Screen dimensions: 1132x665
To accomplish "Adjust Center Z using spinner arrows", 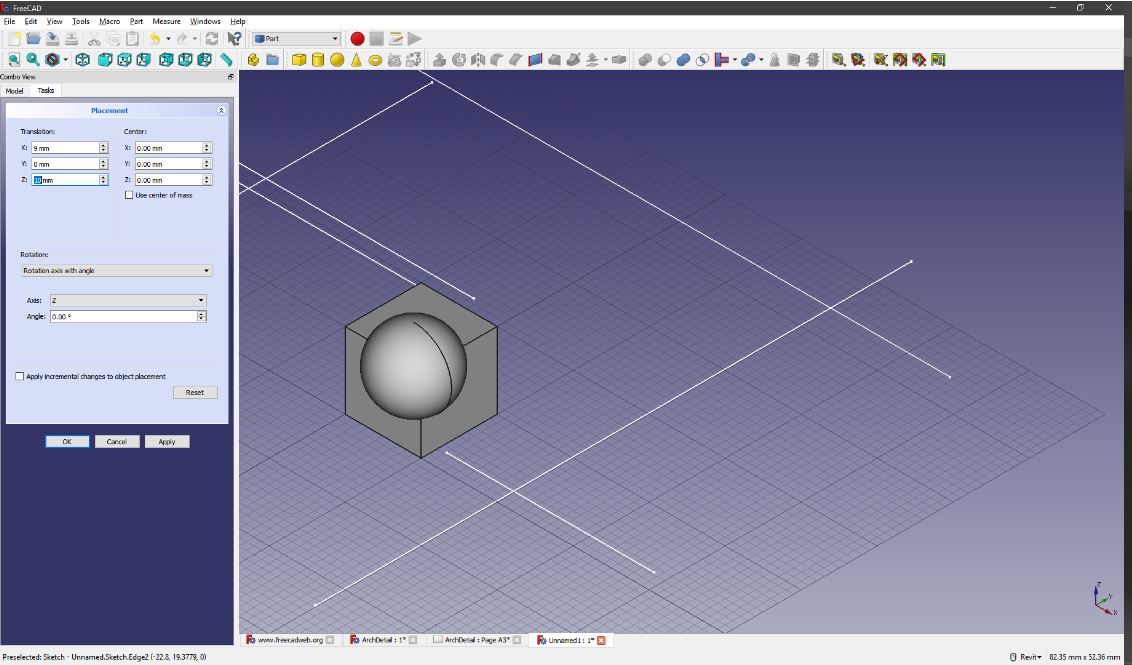I will pyautogui.click(x=206, y=180).
